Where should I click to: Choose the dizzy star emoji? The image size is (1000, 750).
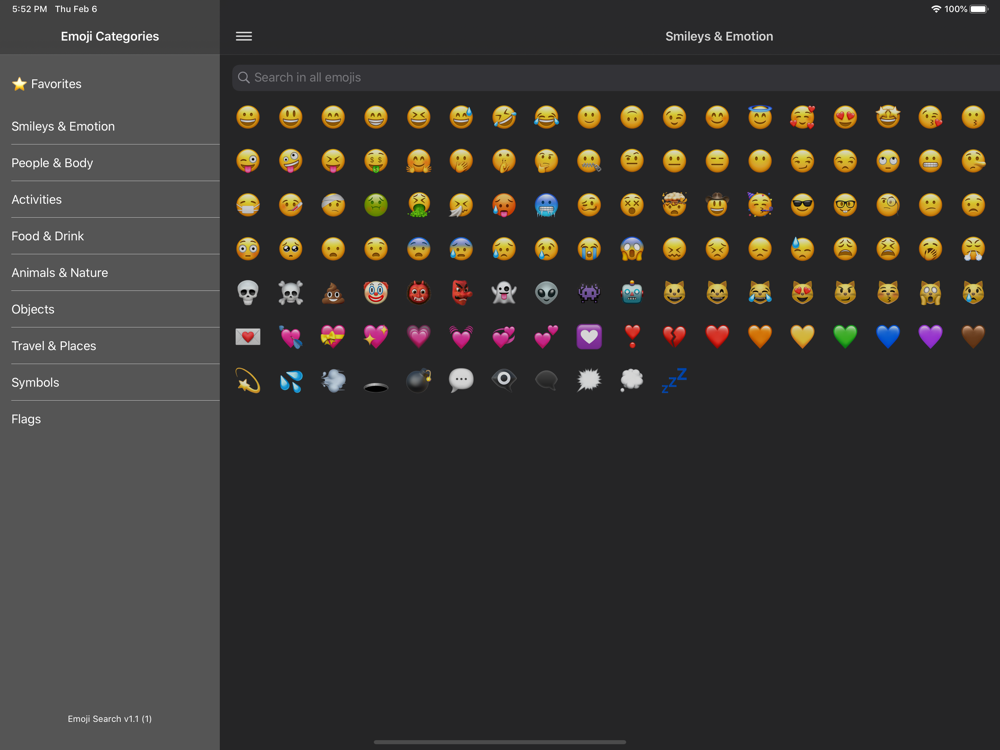point(248,380)
